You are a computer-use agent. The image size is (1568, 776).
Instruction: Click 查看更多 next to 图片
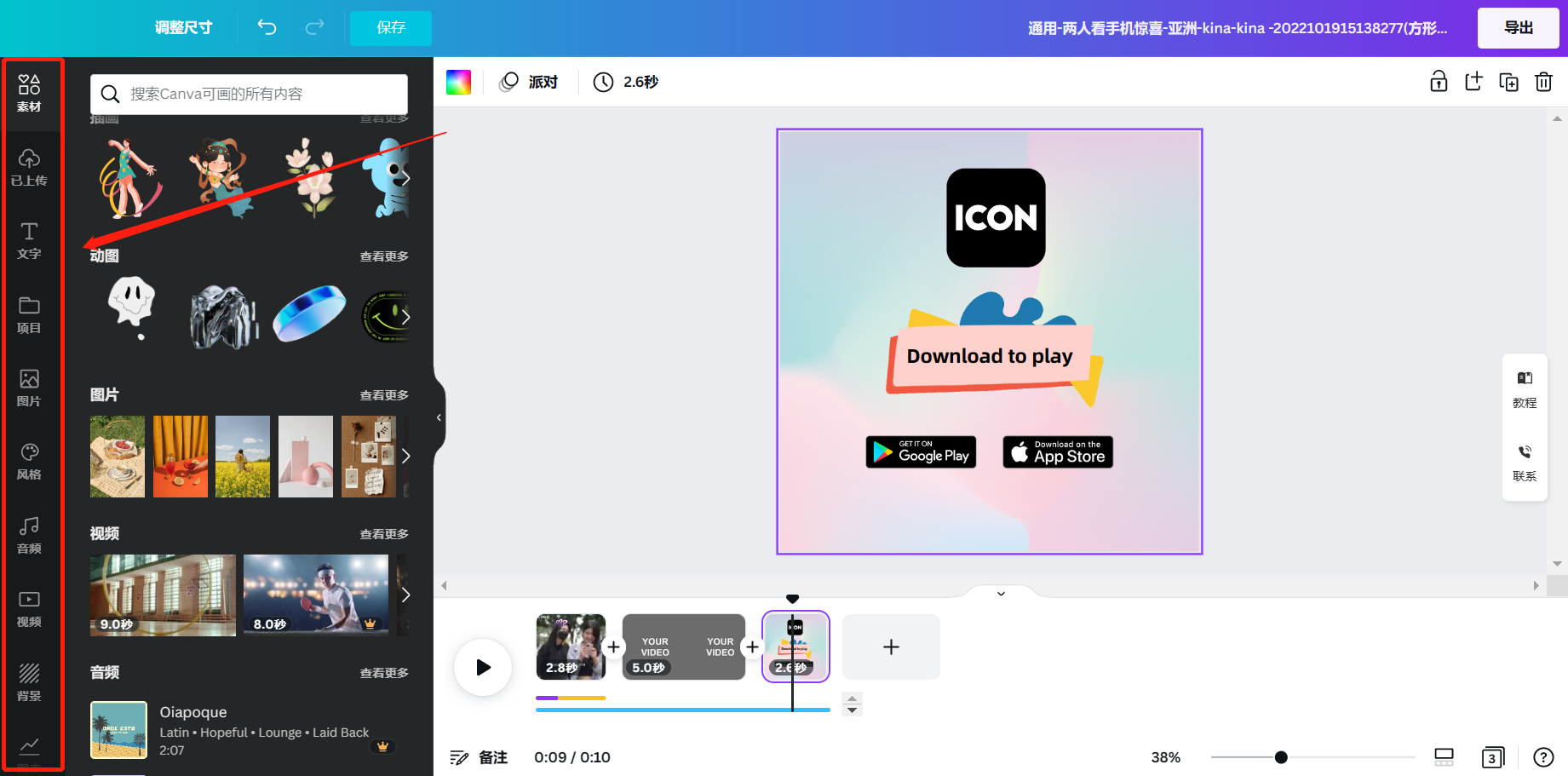pos(384,395)
